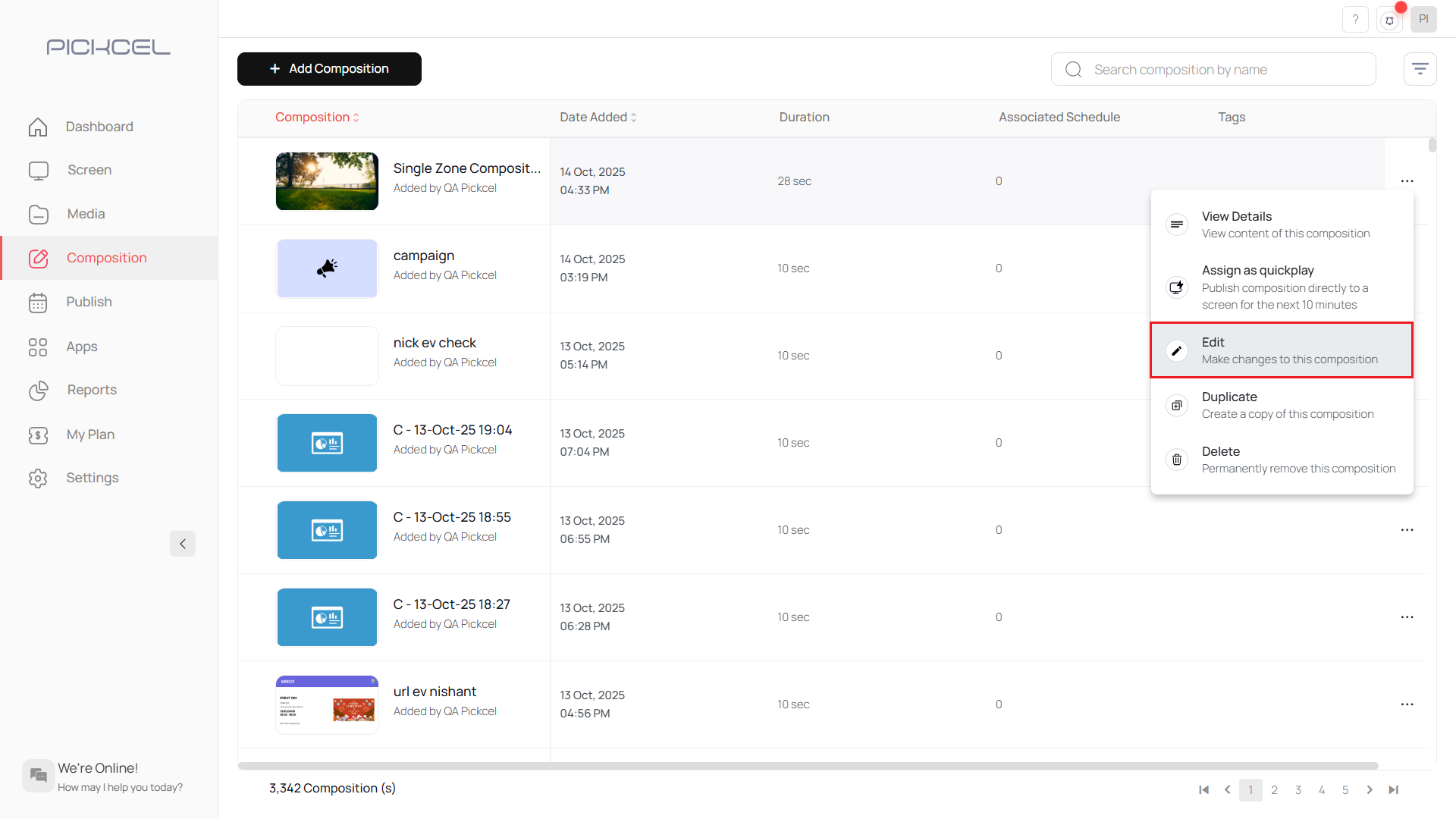Focus the Search composition by name field
The width and height of the screenshot is (1456, 819).
click(x=1213, y=70)
